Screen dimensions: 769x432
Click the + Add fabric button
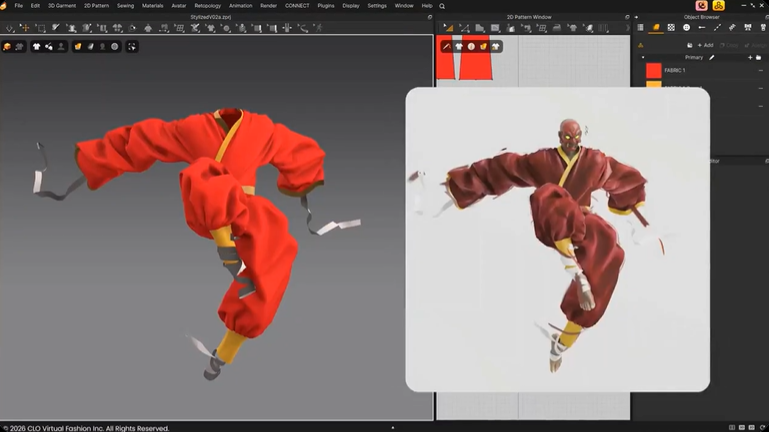pyautogui.click(x=705, y=45)
